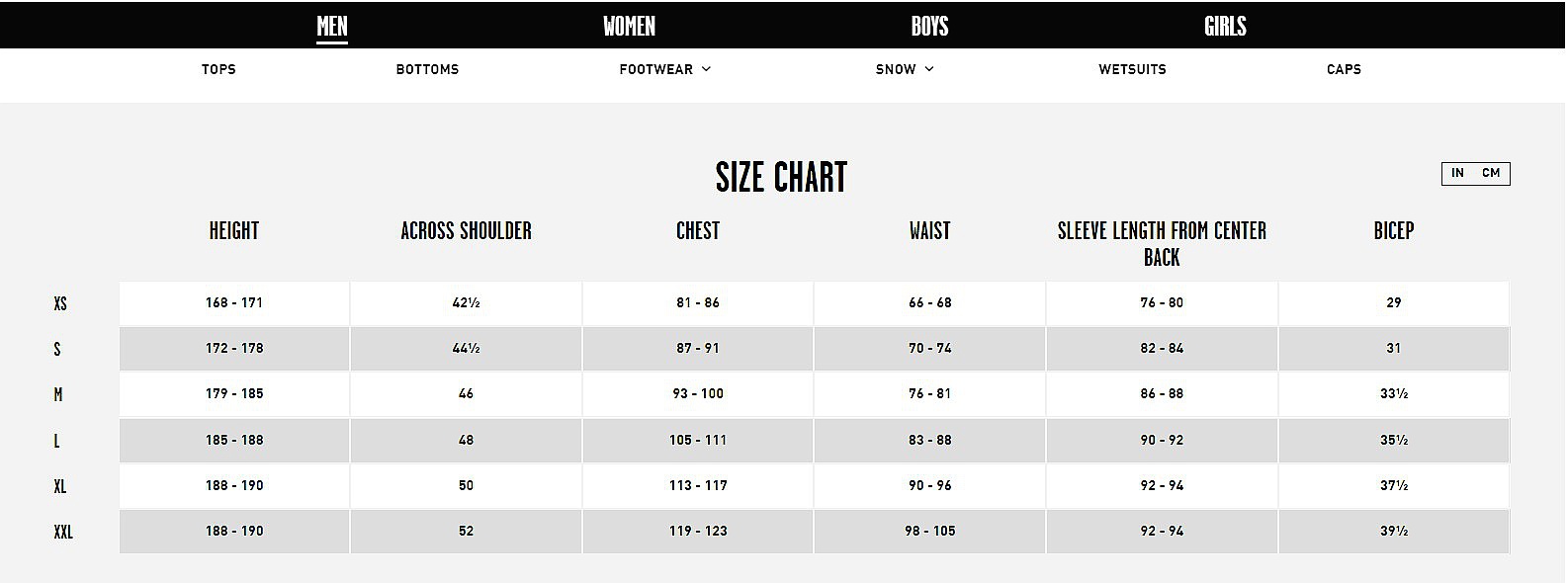This screenshot has height=583, width=1568.
Task: Click the SNOW menu label
Action: (896, 69)
